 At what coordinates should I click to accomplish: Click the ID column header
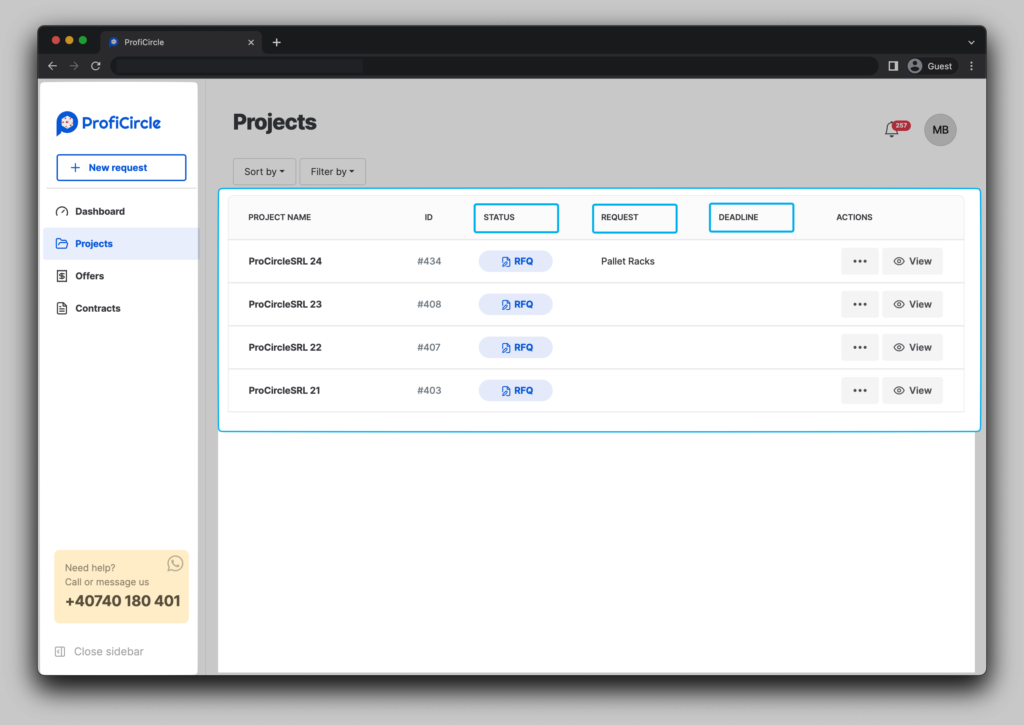click(428, 218)
